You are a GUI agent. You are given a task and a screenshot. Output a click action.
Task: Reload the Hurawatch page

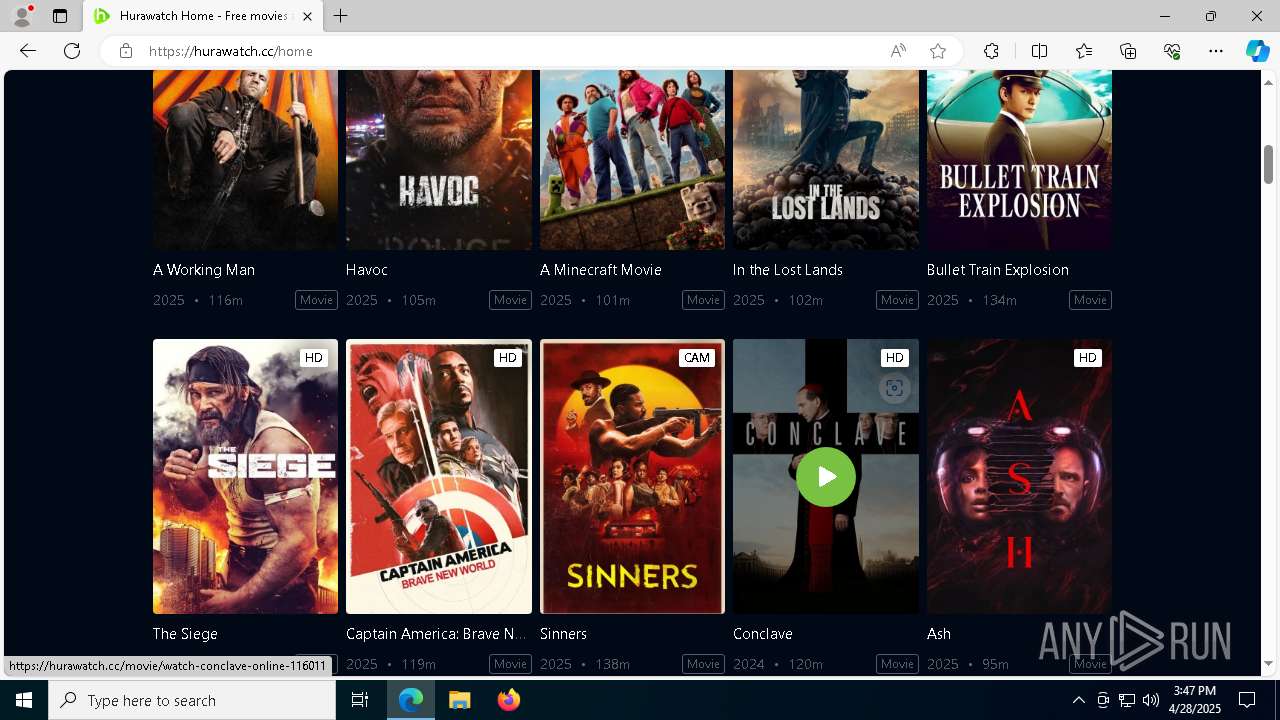72,51
